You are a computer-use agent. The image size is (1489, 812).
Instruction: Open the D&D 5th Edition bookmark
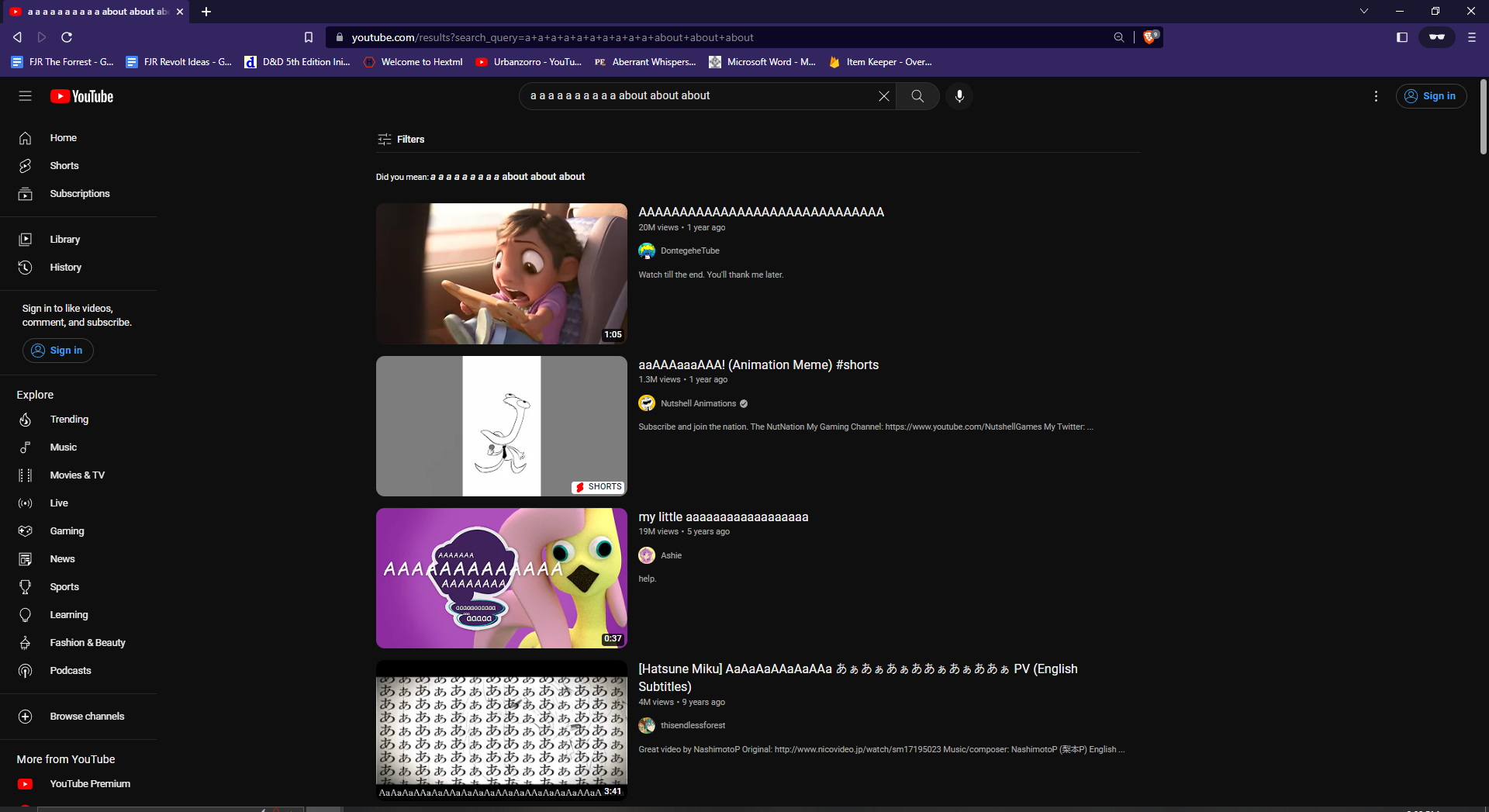(297, 62)
